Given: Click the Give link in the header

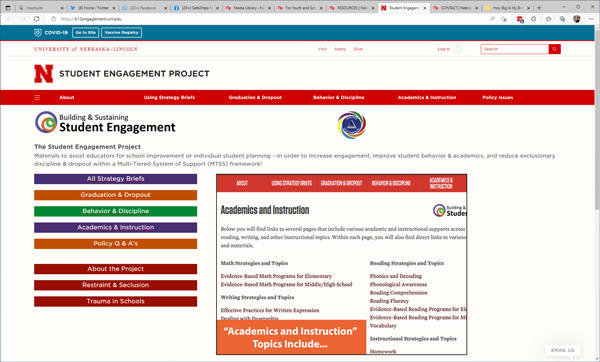Looking at the screenshot, I should click(x=358, y=49).
